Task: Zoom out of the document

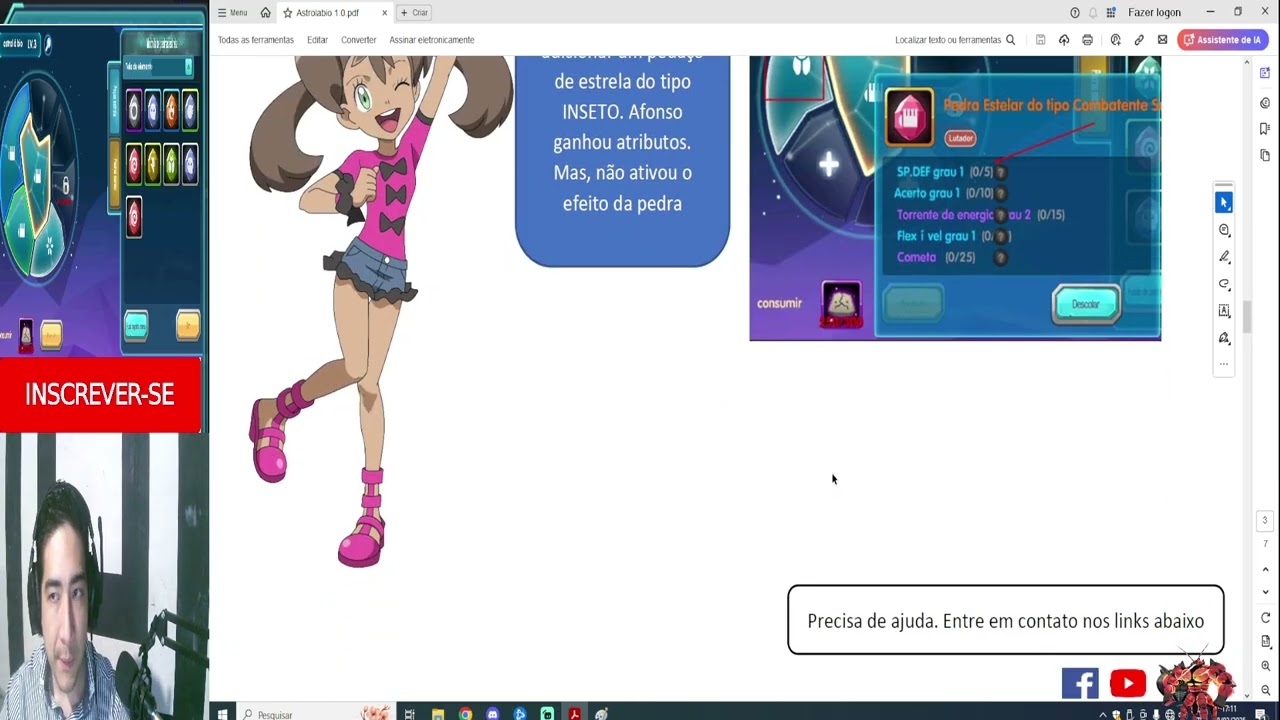Action: coord(1265,690)
